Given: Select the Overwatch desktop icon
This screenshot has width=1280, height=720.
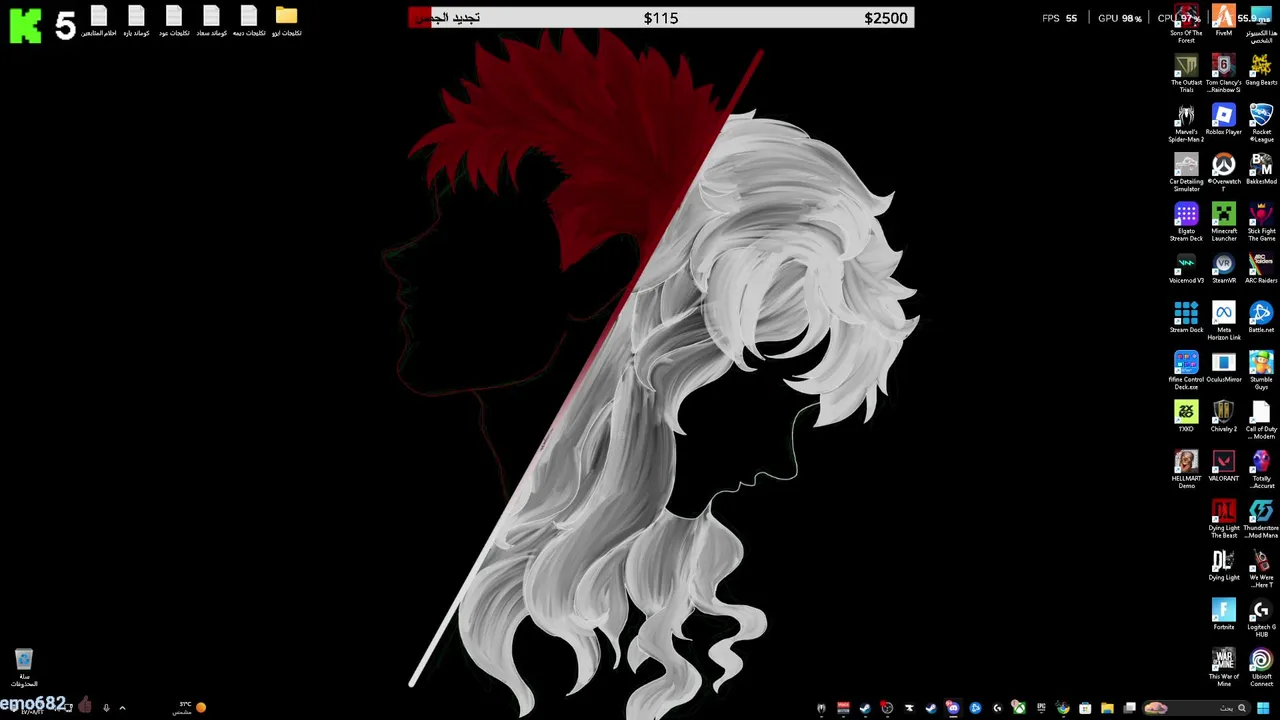Looking at the screenshot, I should [1223, 173].
